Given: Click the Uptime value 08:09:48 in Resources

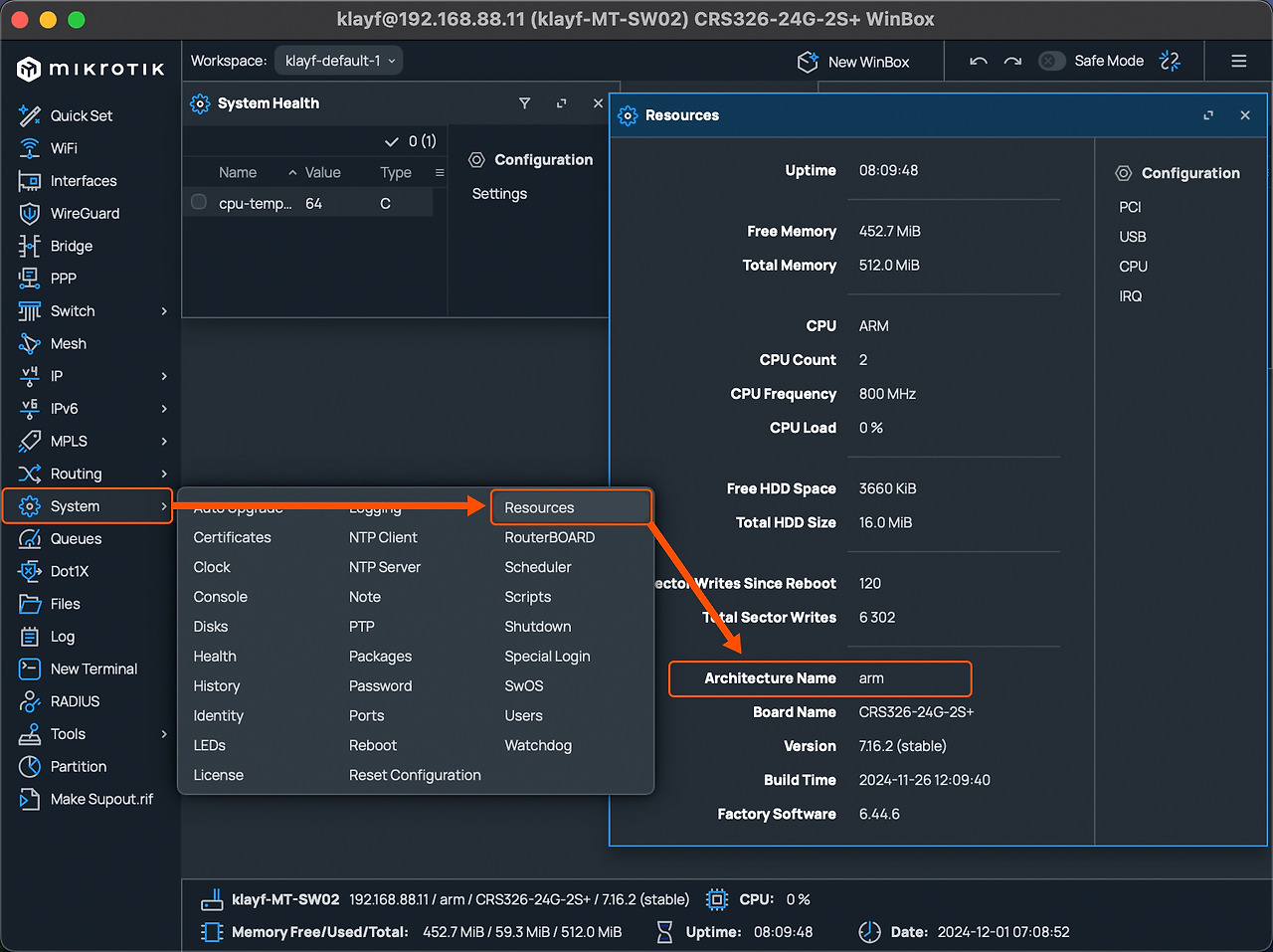Looking at the screenshot, I should 888,170.
